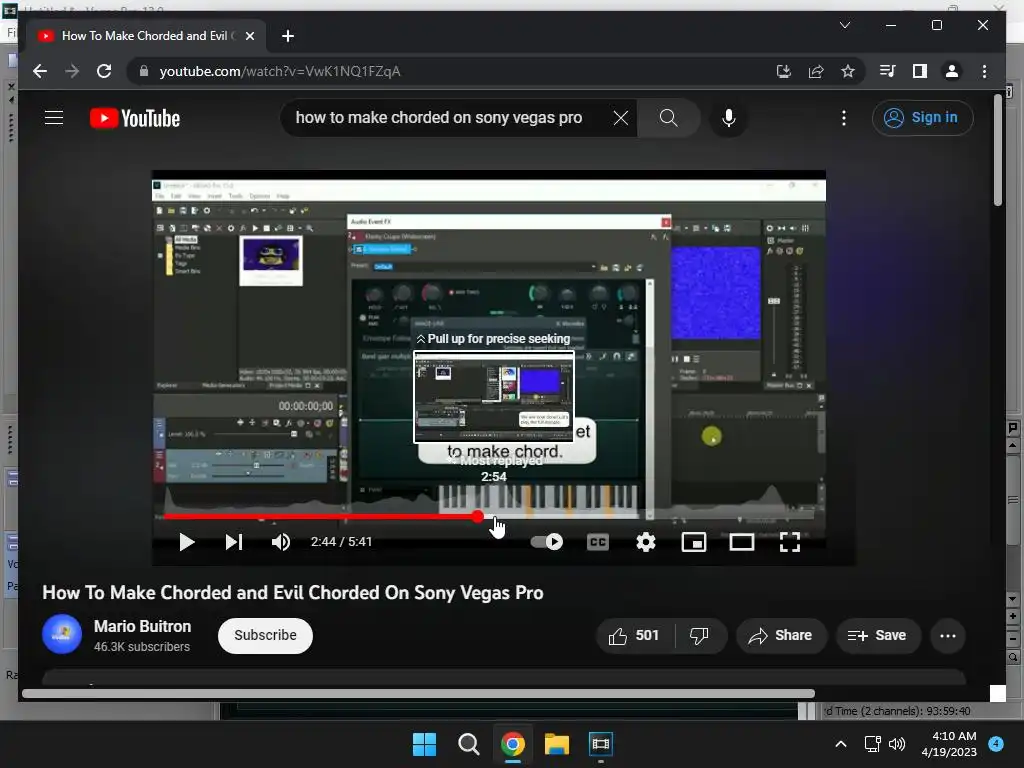Open YouTube settings three-dot menu

point(844,118)
